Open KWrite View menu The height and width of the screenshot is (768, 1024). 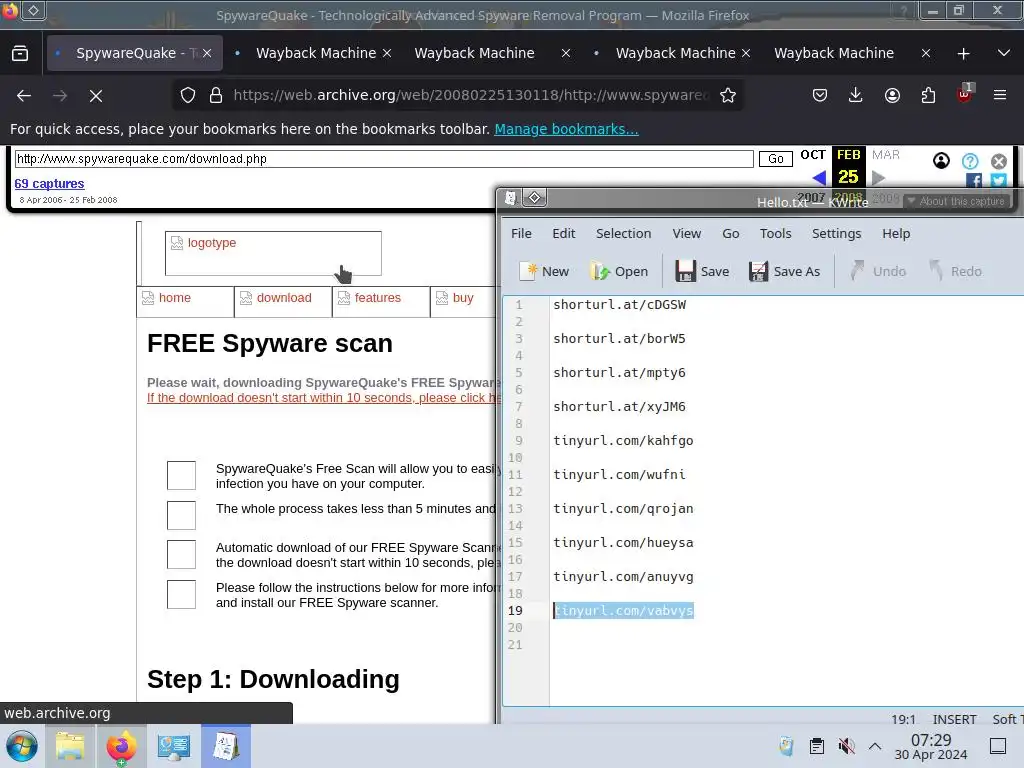[x=687, y=233]
